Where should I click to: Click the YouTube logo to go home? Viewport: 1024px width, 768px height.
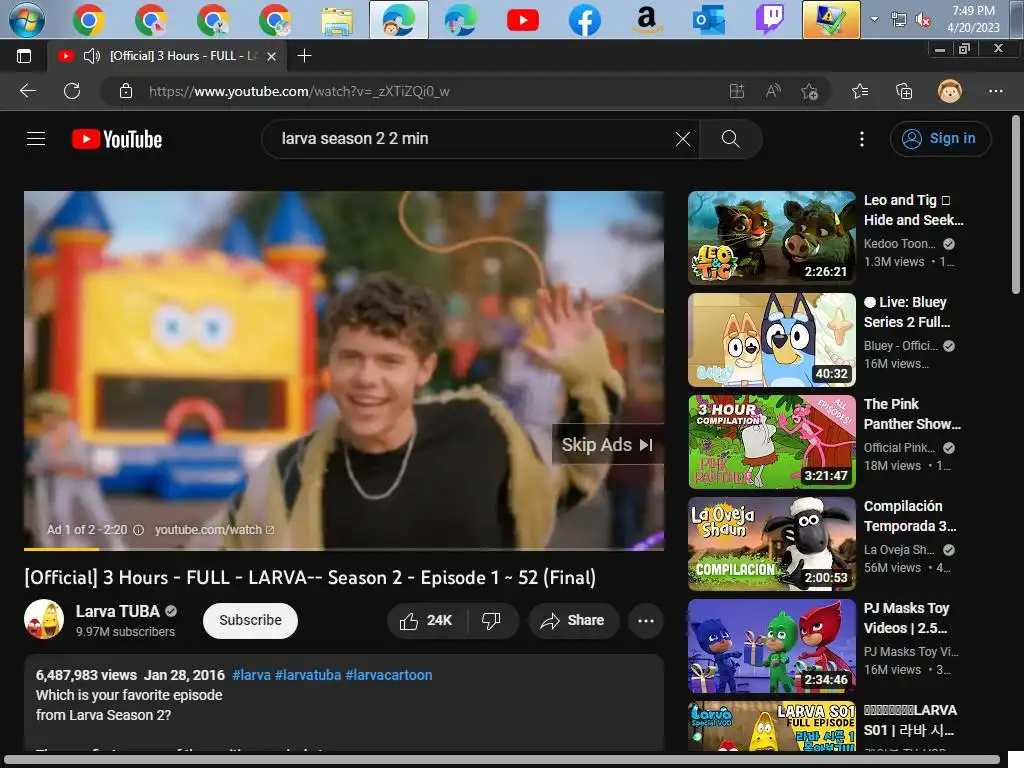click(x=117, y=139)
